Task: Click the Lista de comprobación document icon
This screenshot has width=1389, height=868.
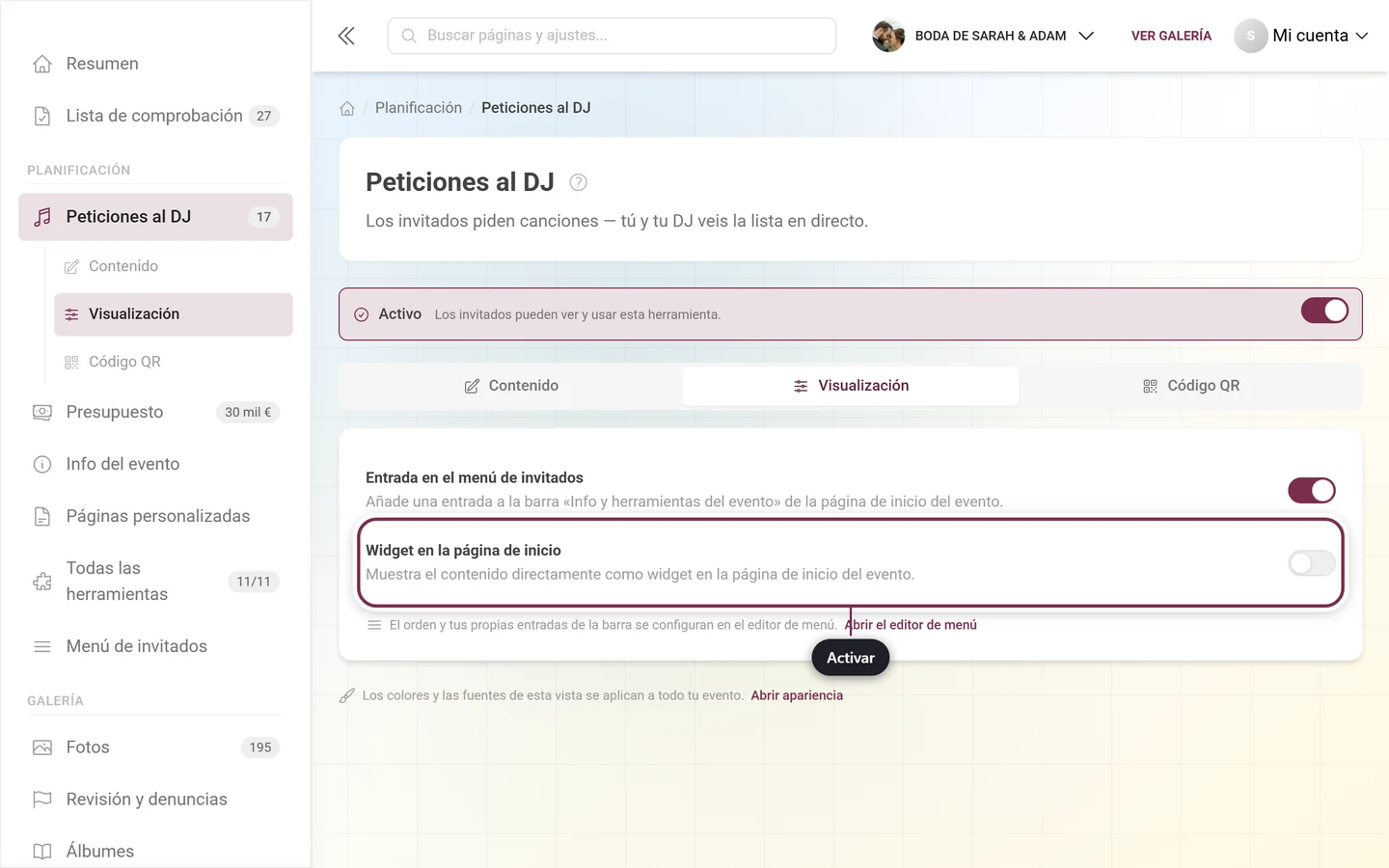Action: (42, 116)
